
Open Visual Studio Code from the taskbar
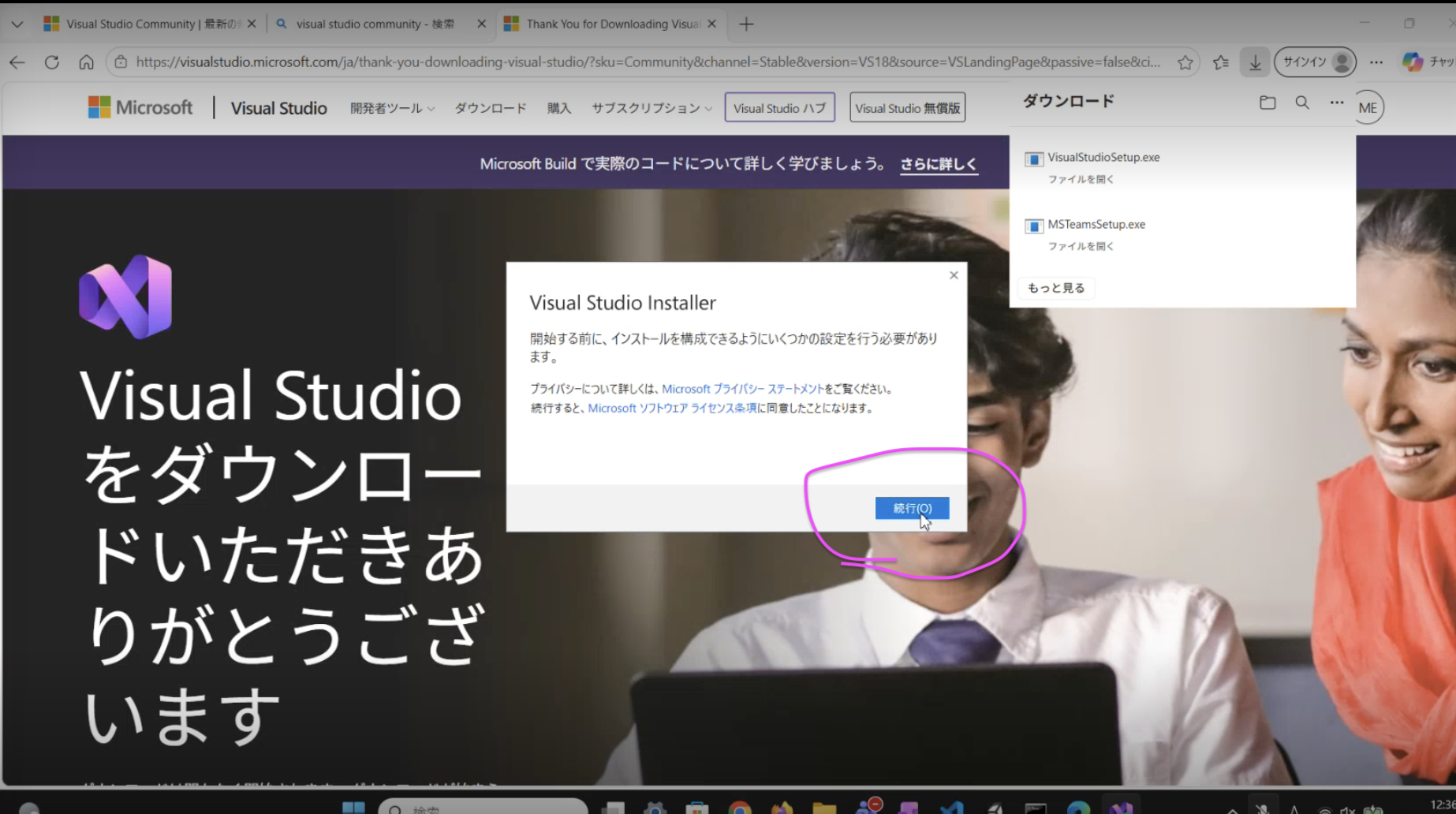pos(951,808)
